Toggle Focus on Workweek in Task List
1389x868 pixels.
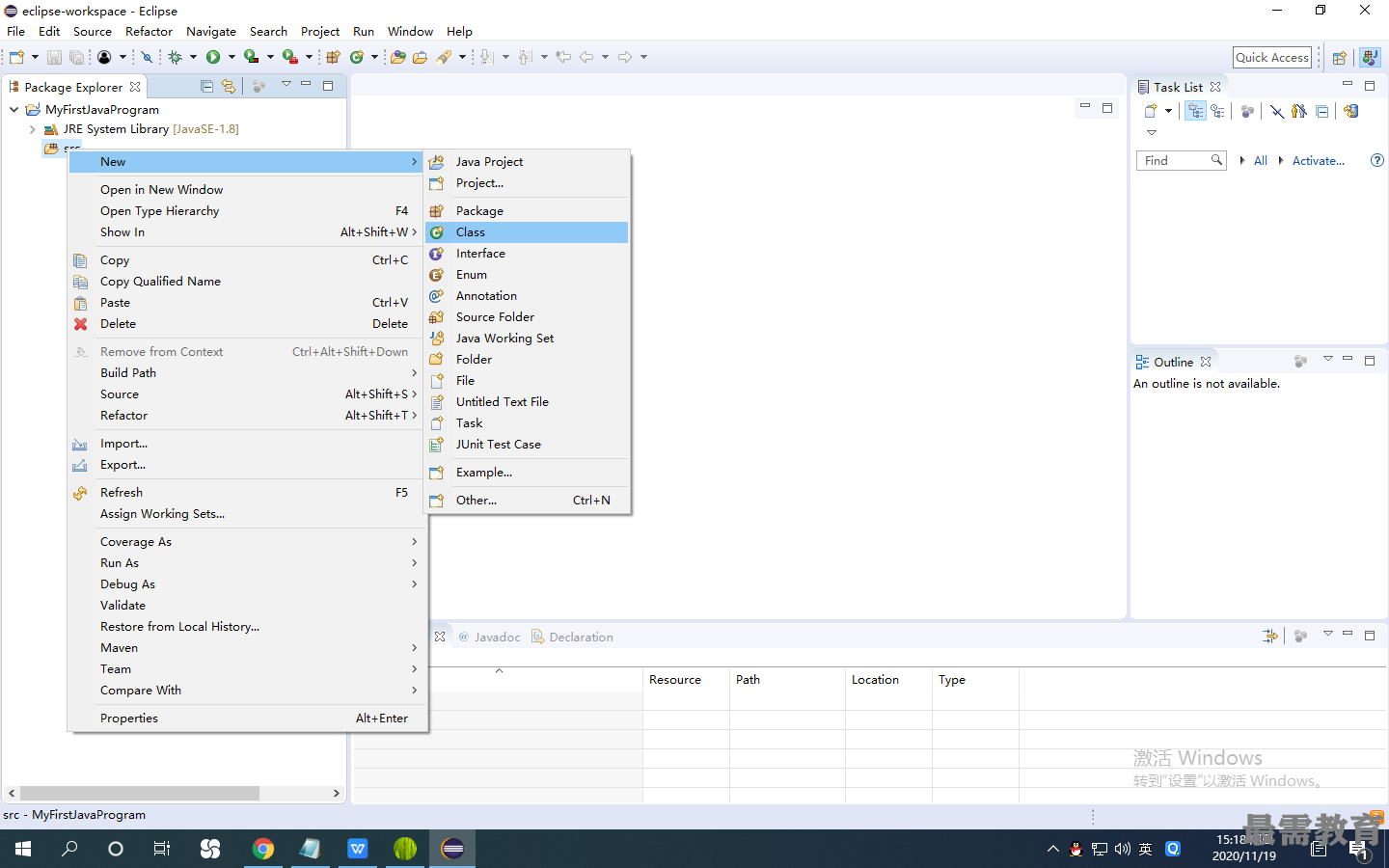point(1247,111)
